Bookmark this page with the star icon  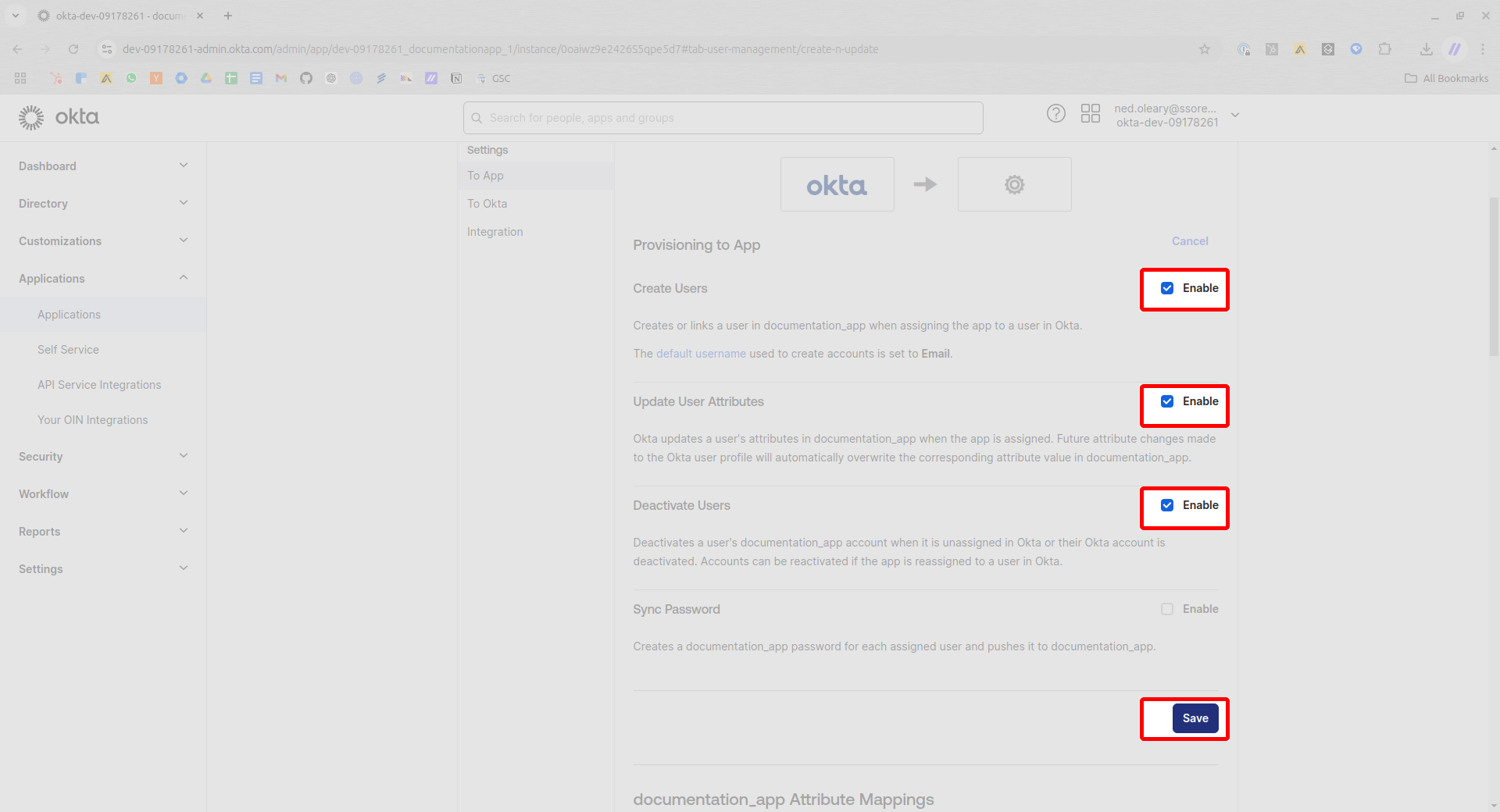click(x=1204, y=49)
